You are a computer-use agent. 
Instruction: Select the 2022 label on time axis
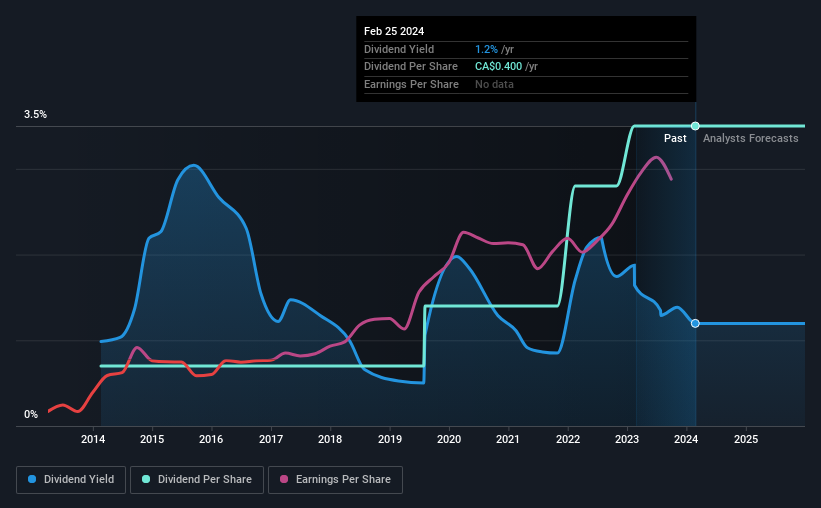click(x=568, y=439)
